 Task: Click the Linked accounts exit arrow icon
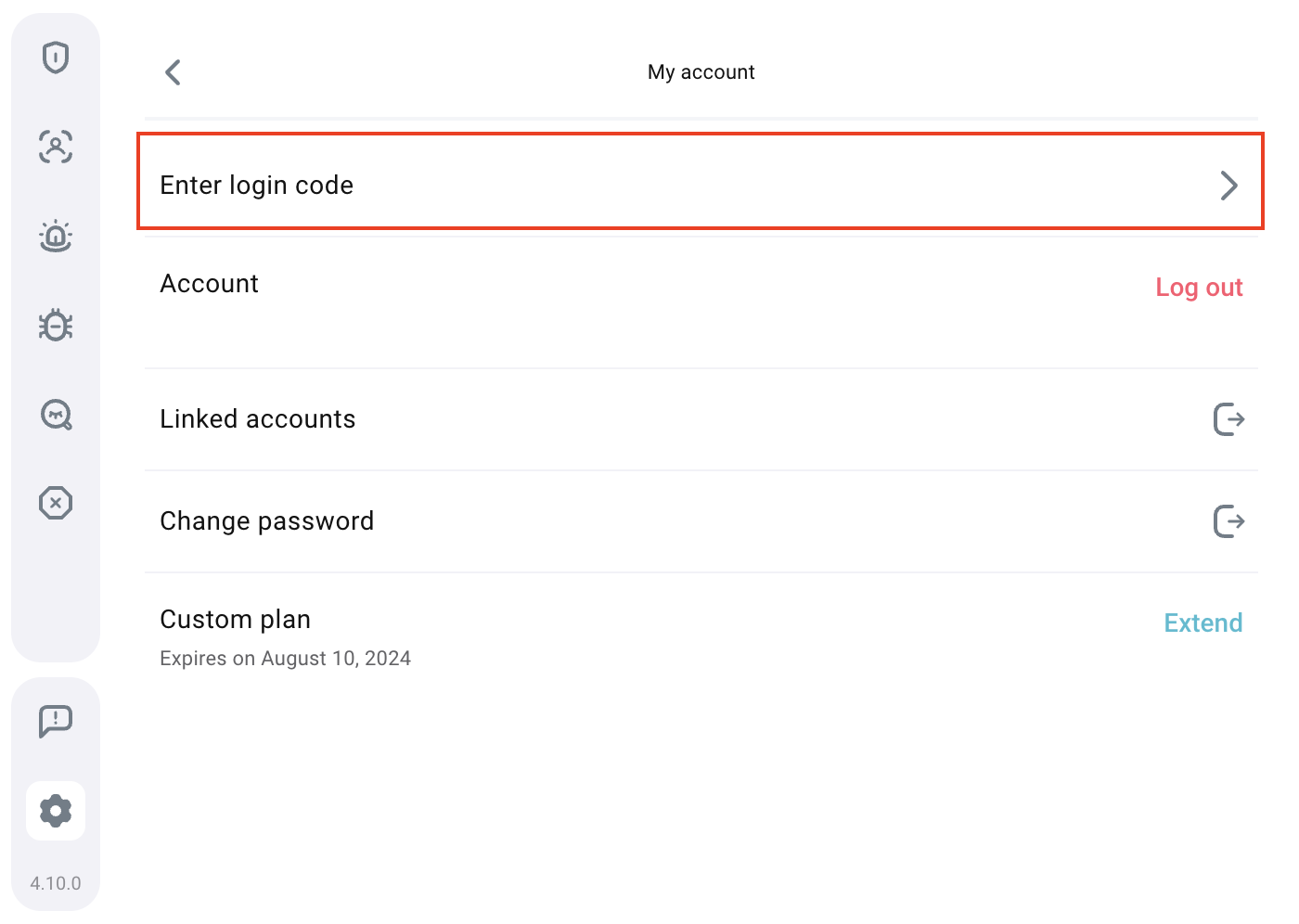[1228, 419]
